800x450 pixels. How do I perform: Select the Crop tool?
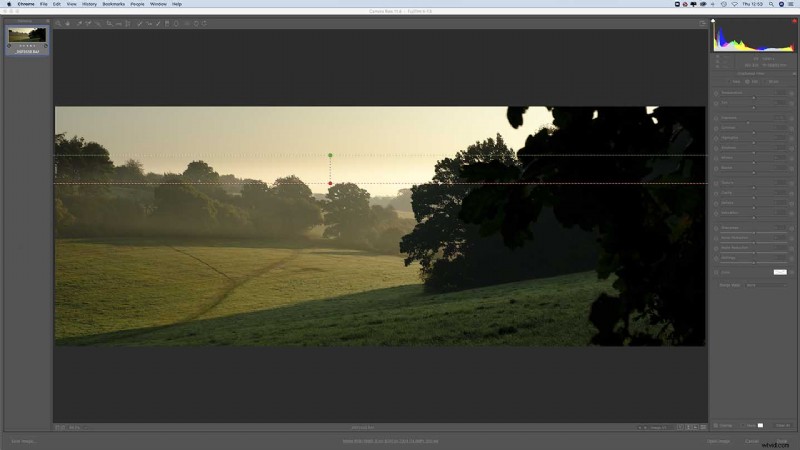click(109, 23)
